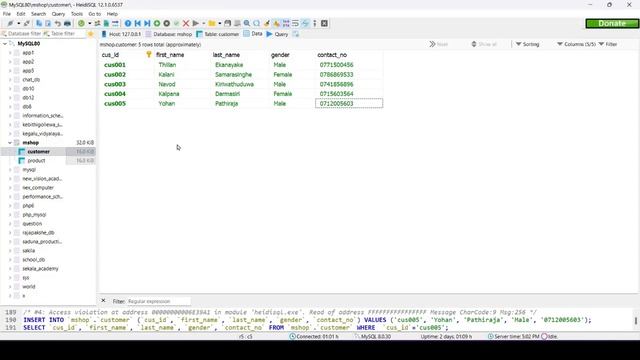Delete selected row with dark circle icon
The width and height of the screenshot is (640, 360).
coord(167,23)
